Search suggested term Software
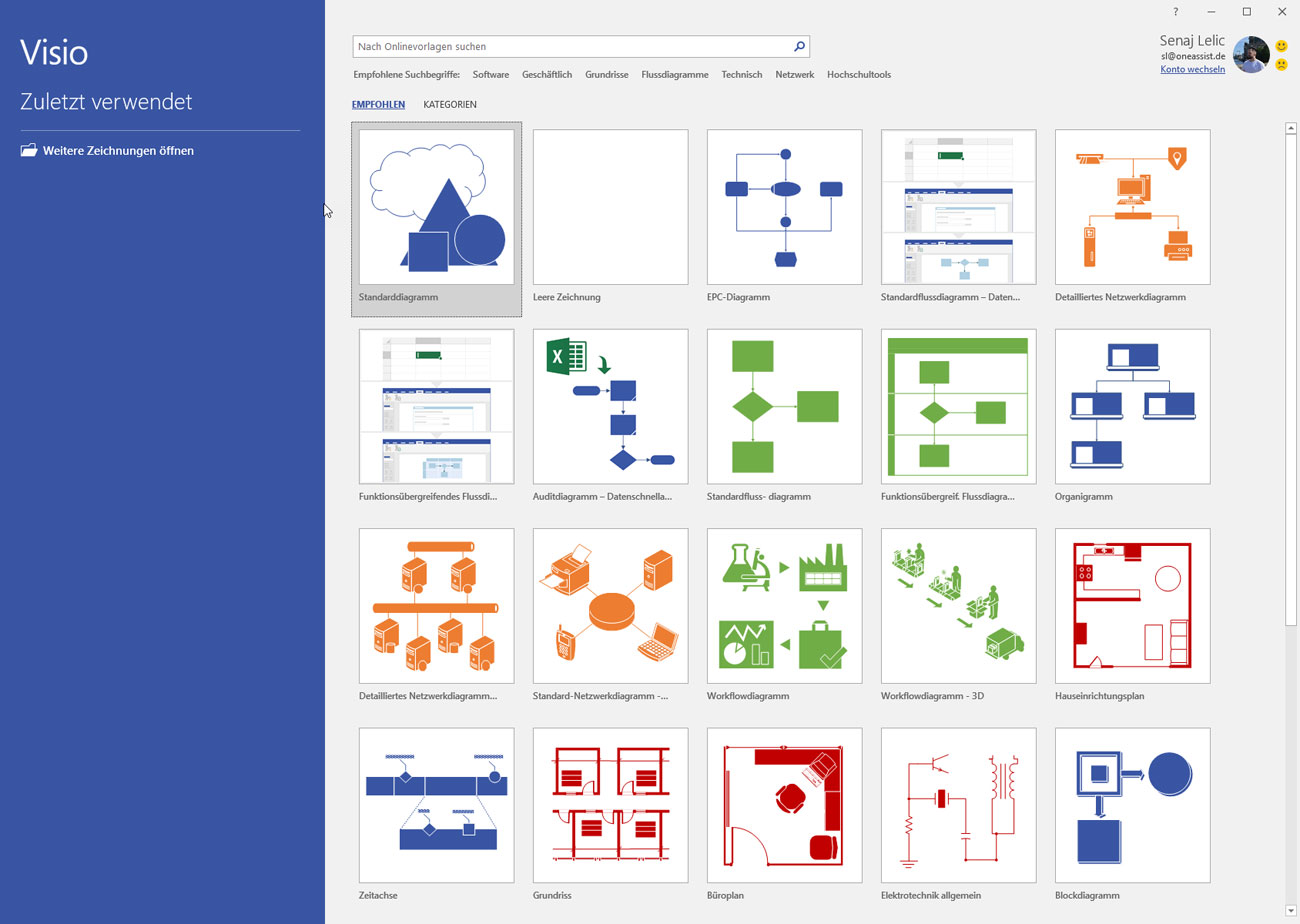The image size is (1300, 924). pyautogui.click(x=491, y=75)
